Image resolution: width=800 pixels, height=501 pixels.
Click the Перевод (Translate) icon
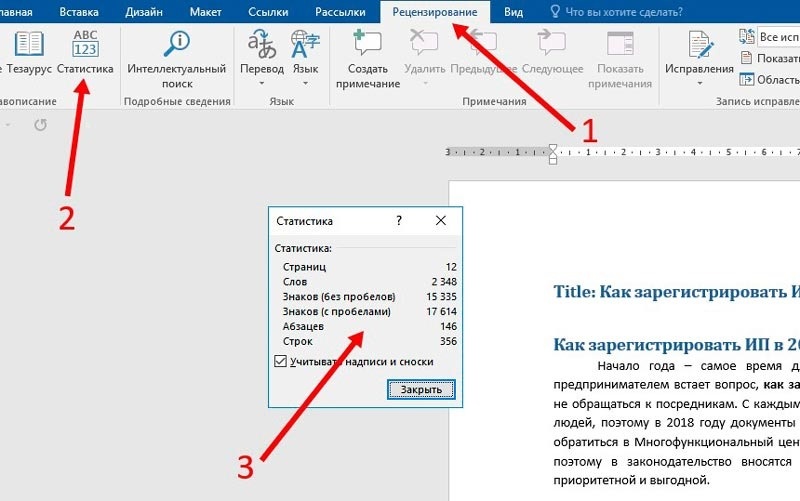coord(262,44)
